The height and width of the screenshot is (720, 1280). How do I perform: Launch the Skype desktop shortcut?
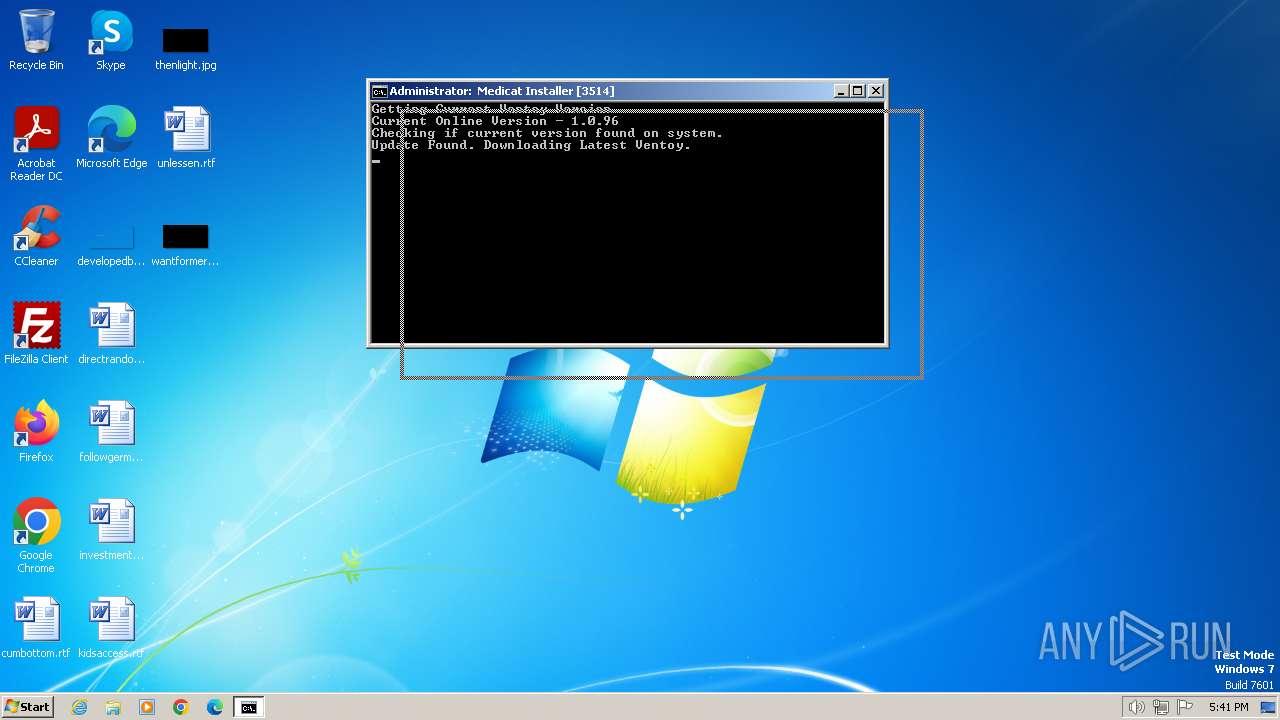(111, 40)
